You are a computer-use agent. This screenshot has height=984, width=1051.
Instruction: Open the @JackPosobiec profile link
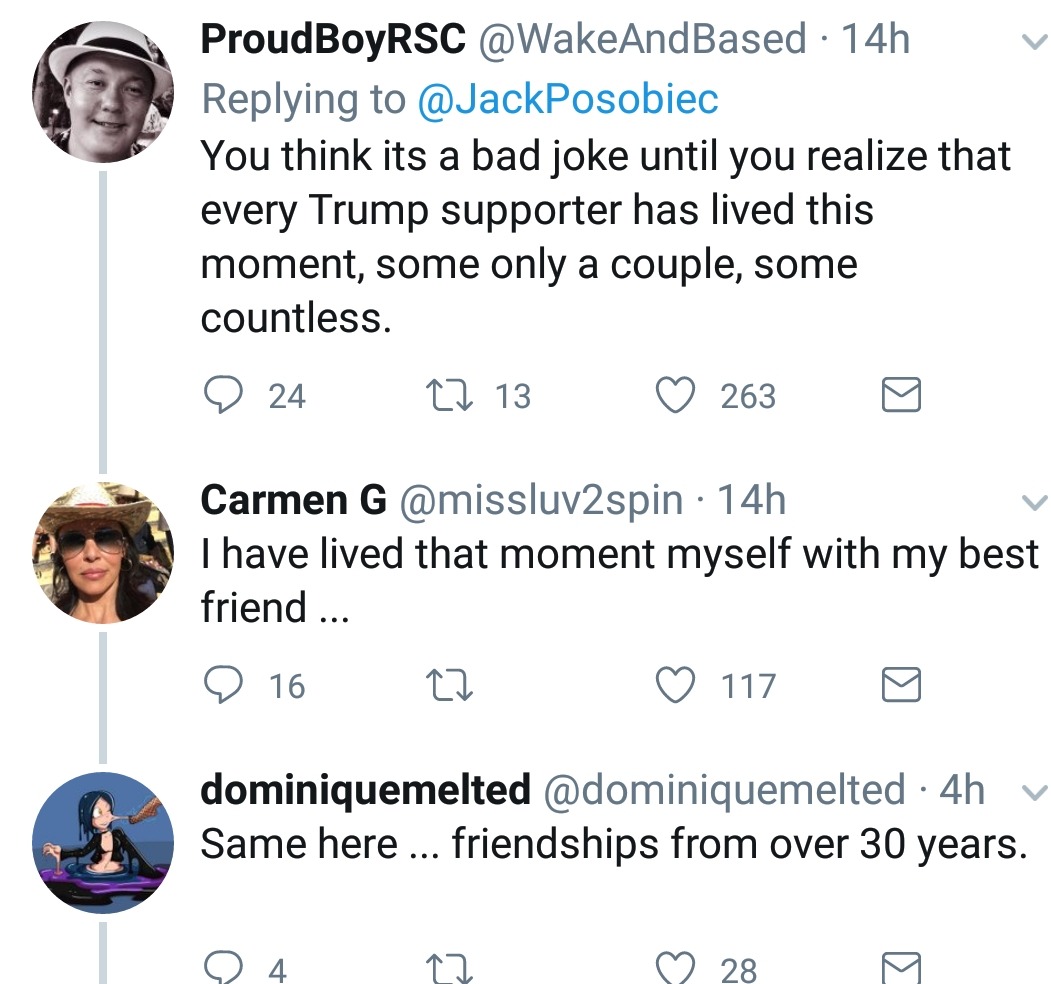[x=566, y=99]
